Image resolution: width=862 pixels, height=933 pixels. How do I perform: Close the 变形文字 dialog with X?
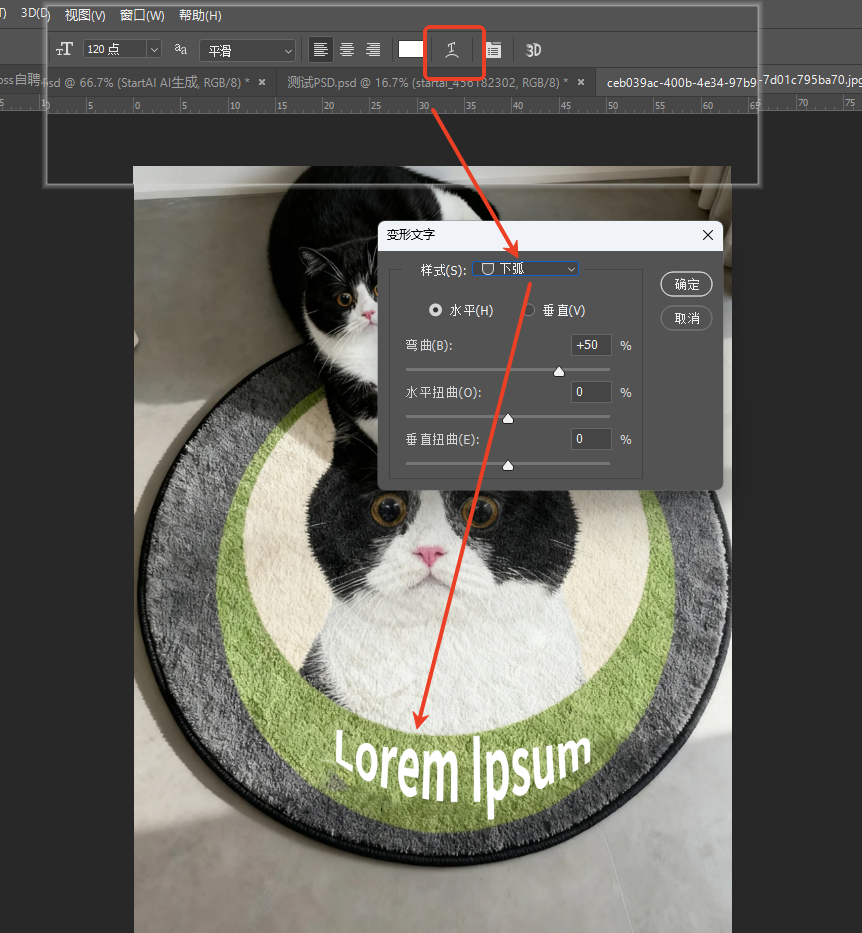pyautogui.click(x=708, y=235)
